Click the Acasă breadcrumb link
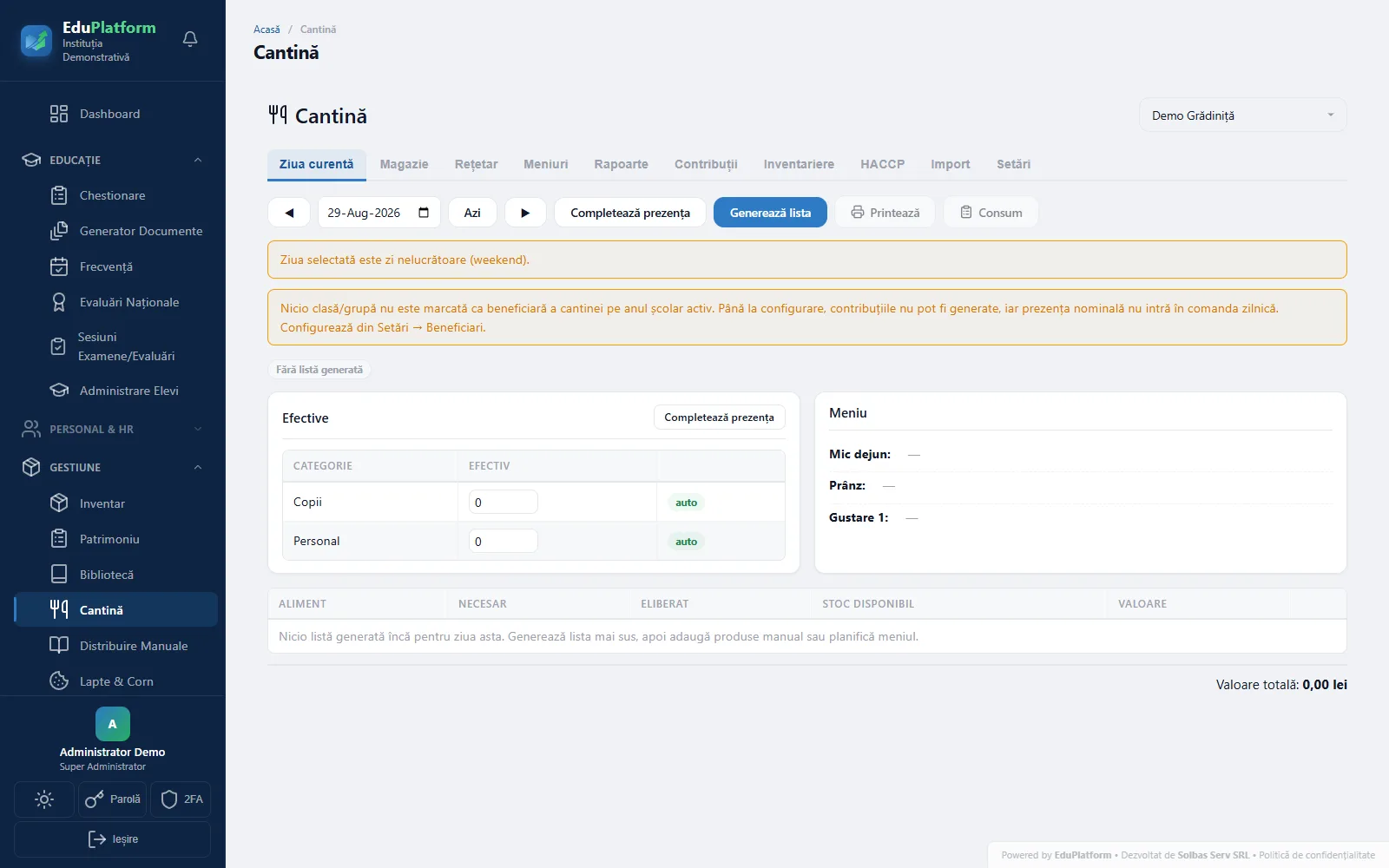 pyautogui.click(x=267, y=30)
